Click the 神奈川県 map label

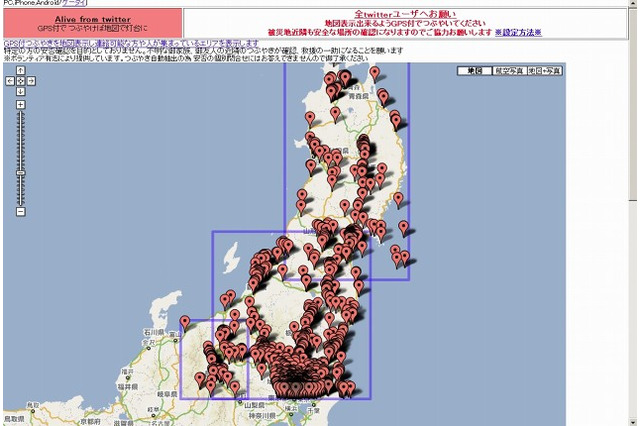262,416
